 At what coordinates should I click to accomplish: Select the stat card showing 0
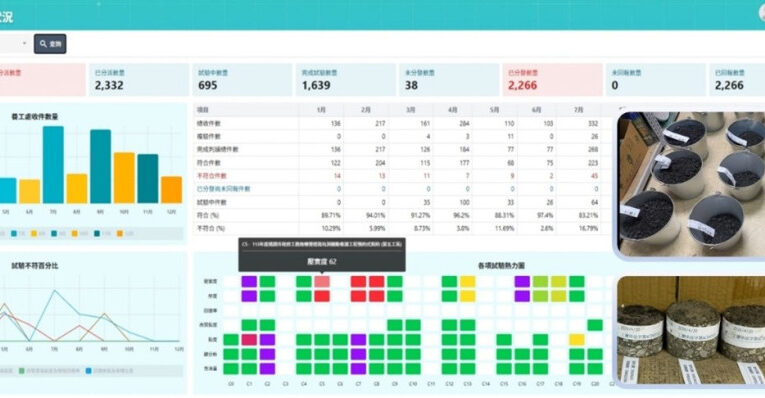(656, 80)
